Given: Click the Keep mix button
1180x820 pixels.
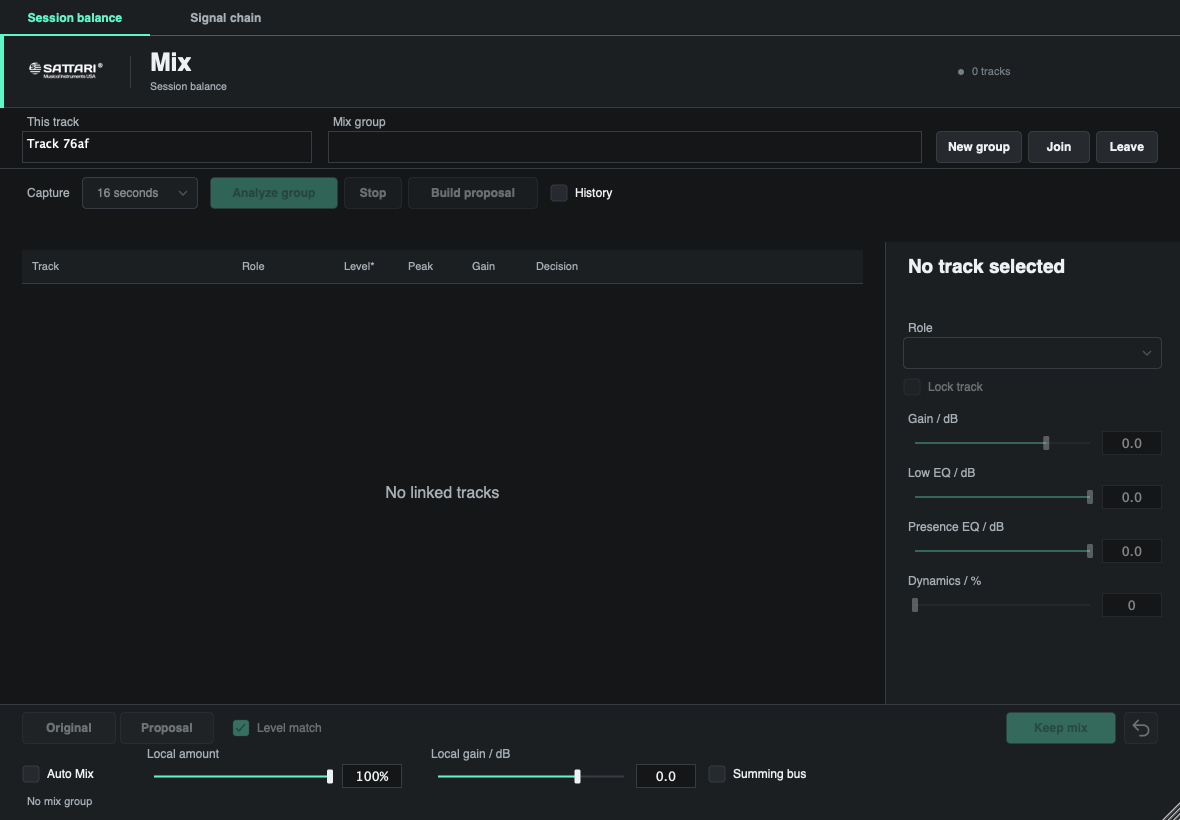Looking at the screenshot, I should pyautogui.click(x=1060, y=728).
